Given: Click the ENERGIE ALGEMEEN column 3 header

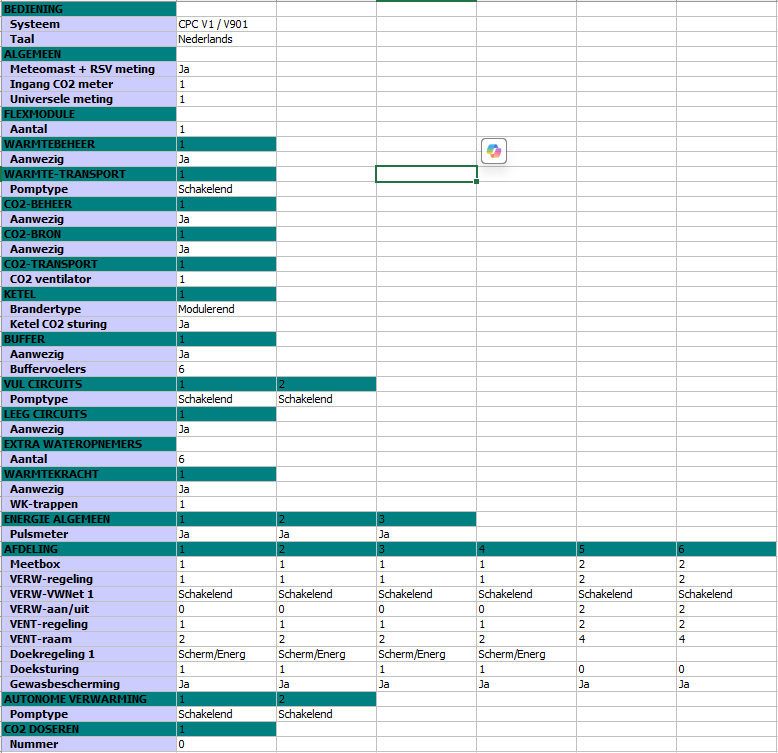Looking at the screenshot, I should [425, 519].
